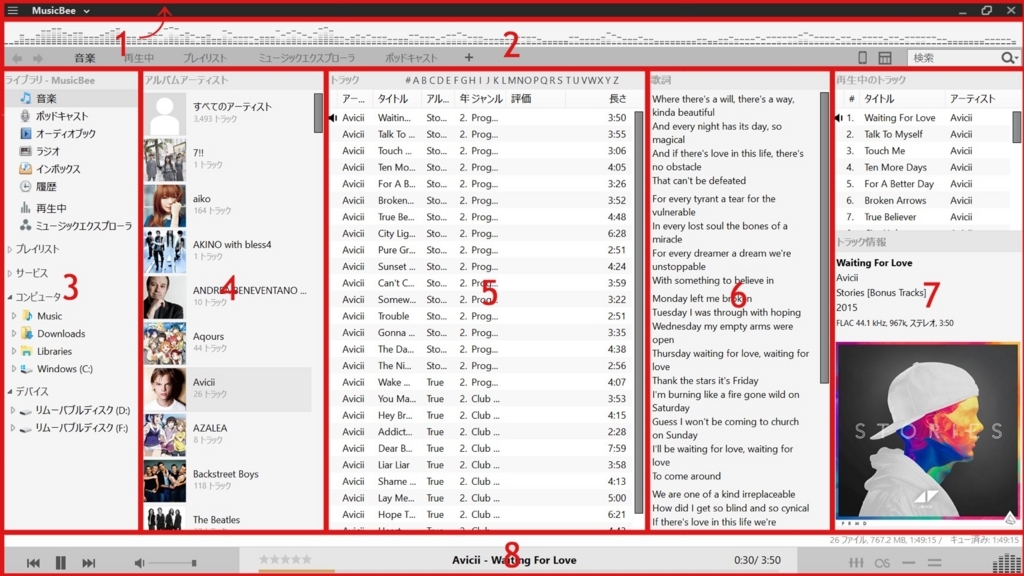Collapse the デバイス tree node

pyautogui.click(x=10, y=391)
